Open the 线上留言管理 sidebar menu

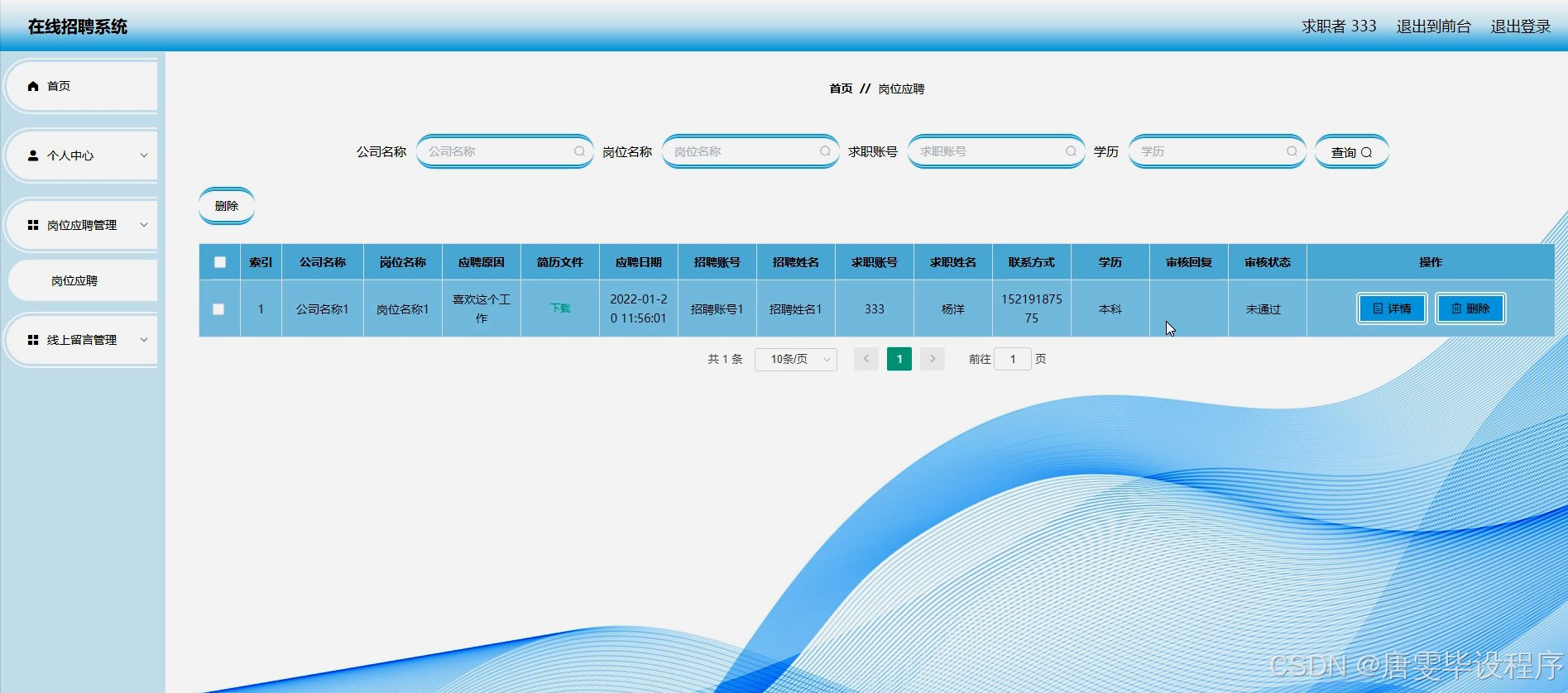(x=81, y=340)
